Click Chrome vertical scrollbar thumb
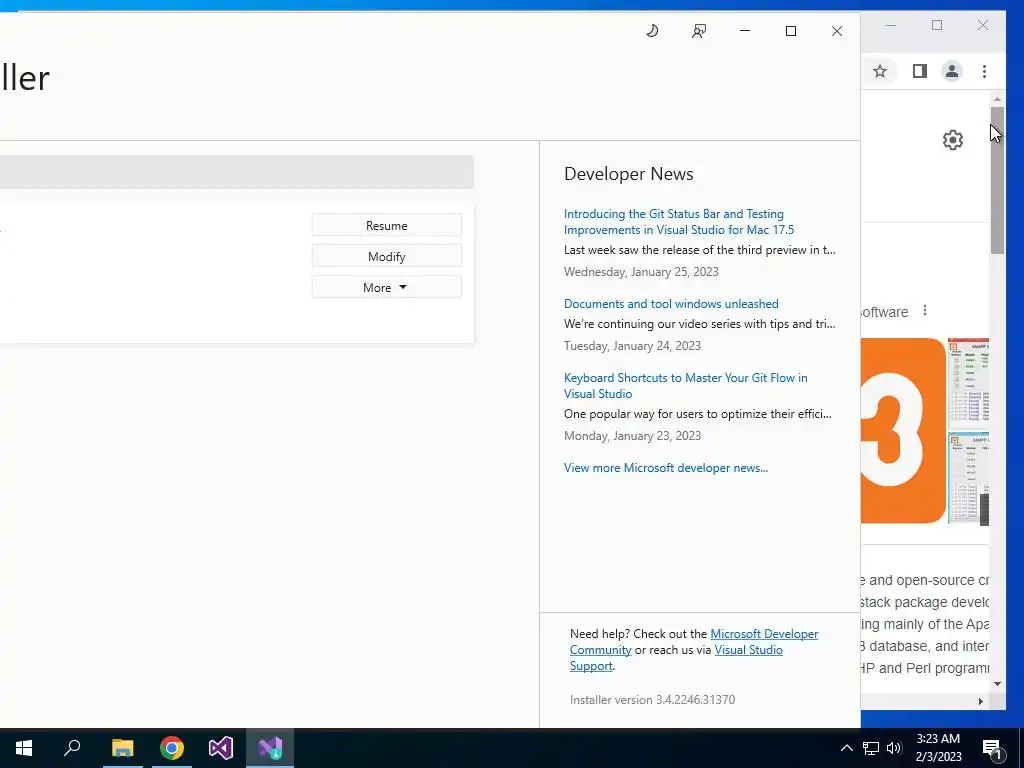 [x=997, y=180]
